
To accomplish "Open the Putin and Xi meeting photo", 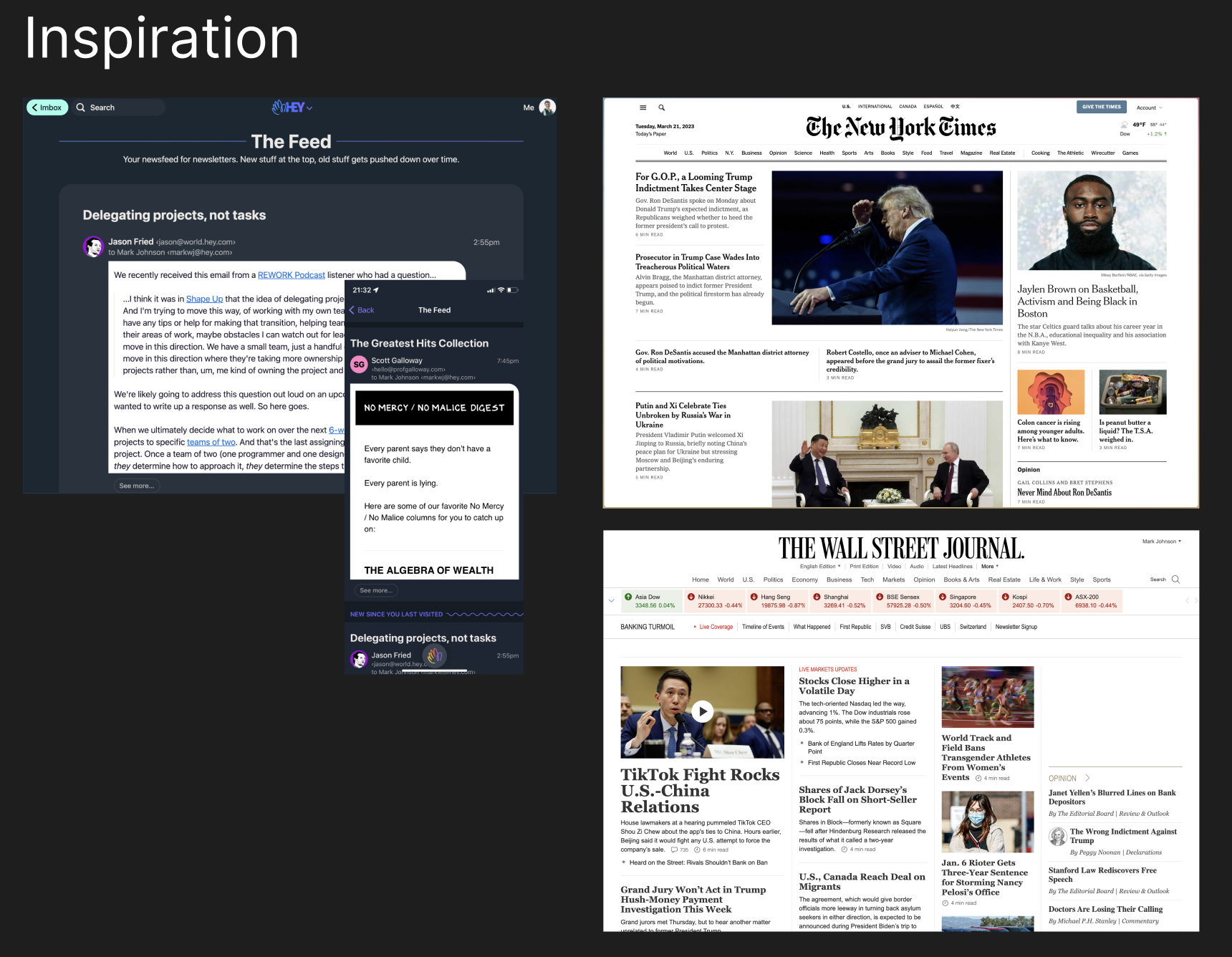I will pyautogui.click(x=887, y=453).
